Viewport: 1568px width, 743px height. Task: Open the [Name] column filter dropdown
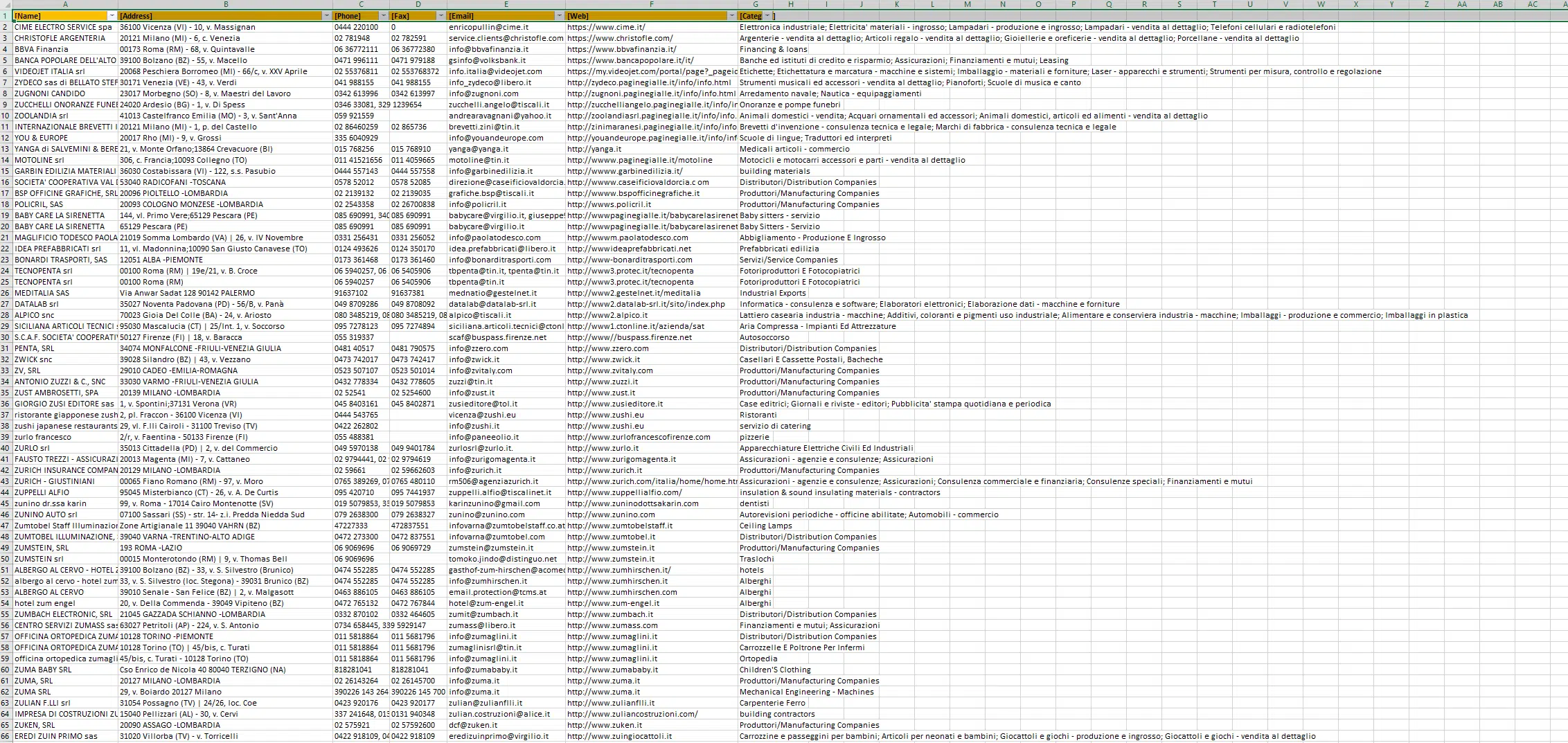[x=112, y=16]
